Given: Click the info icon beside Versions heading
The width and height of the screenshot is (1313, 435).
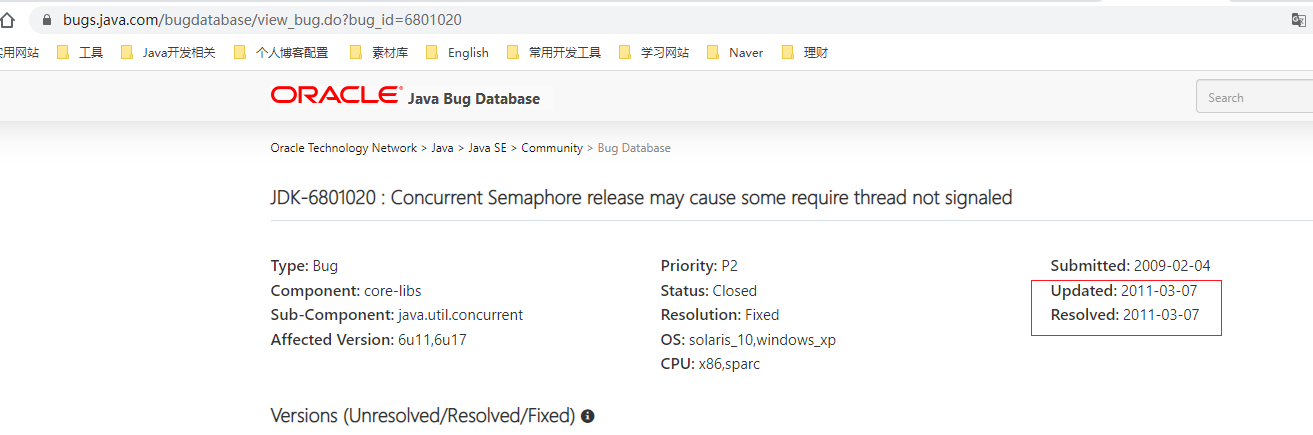Looking at the screenshot, I should pyautogui.click(x=588, y=416).
